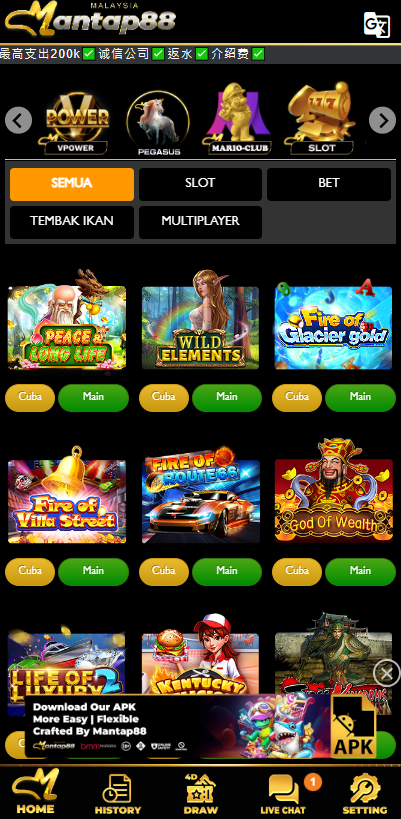This screenshot has width=401, height=819.
Task: Go to HOME in bottom bar
Action: click(36, 792)
